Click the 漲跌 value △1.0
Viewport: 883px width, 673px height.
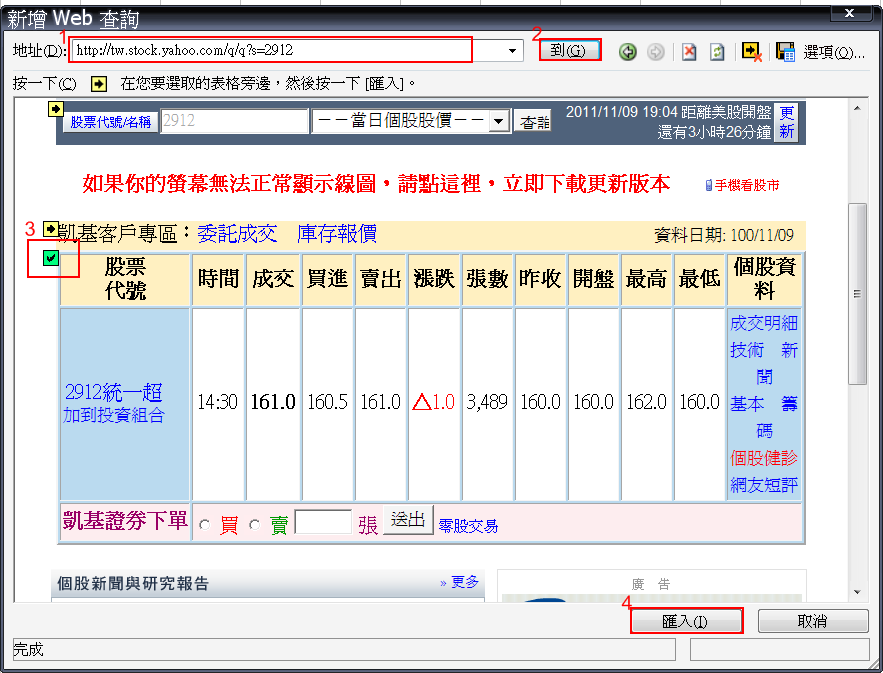pyautogui.click(x=434, y=402)
